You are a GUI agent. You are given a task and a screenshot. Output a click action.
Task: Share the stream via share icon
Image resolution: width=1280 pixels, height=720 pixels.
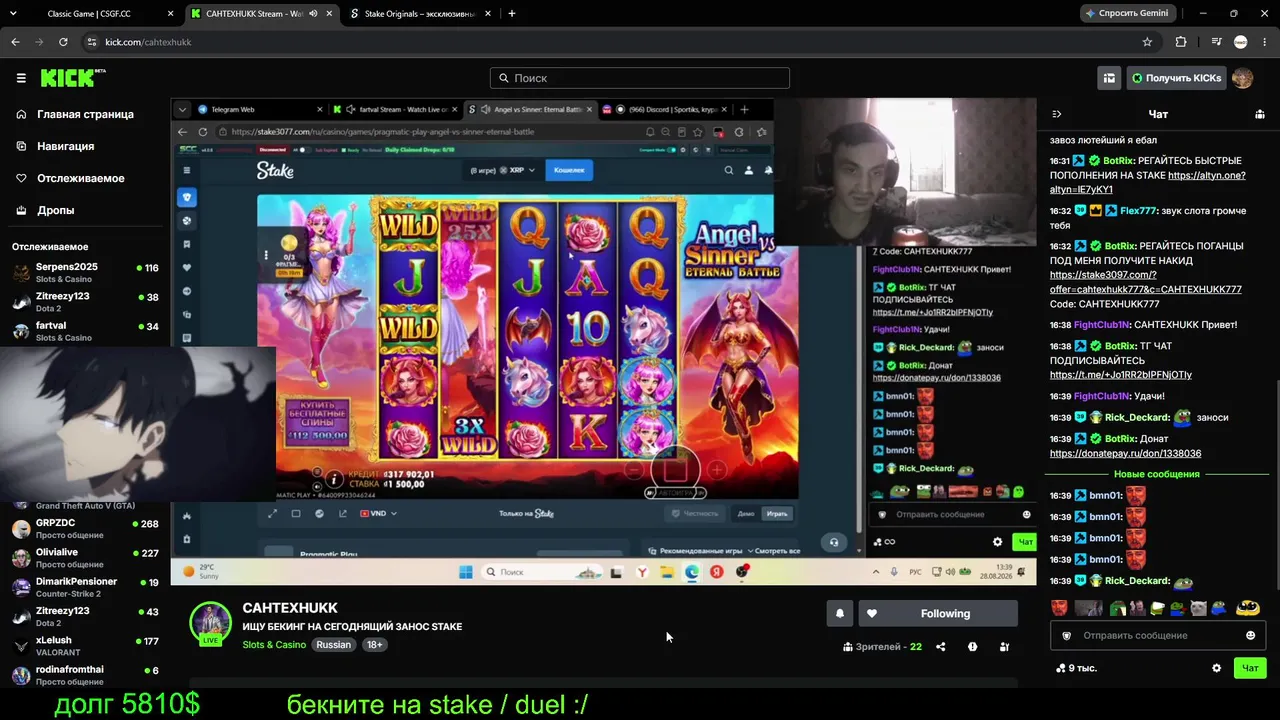point(940,647)
